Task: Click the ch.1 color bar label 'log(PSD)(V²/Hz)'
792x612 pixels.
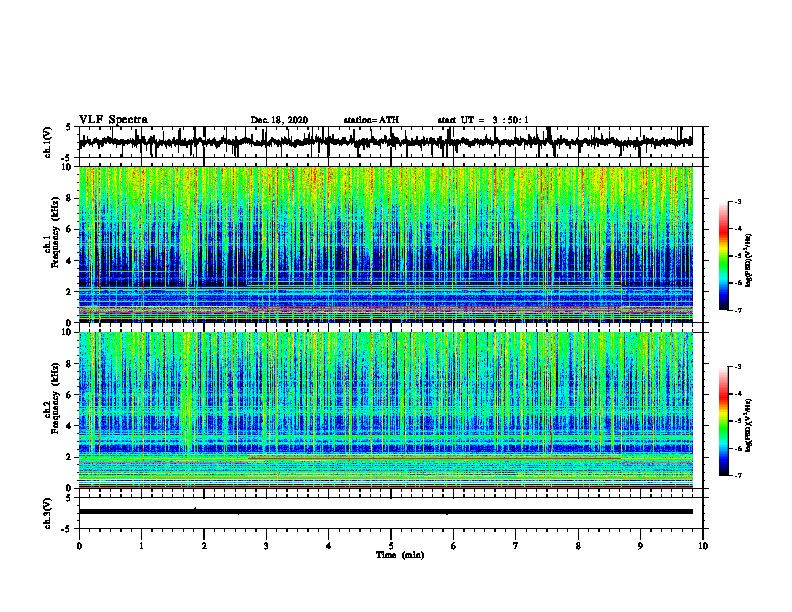Action: click(748, 261)
